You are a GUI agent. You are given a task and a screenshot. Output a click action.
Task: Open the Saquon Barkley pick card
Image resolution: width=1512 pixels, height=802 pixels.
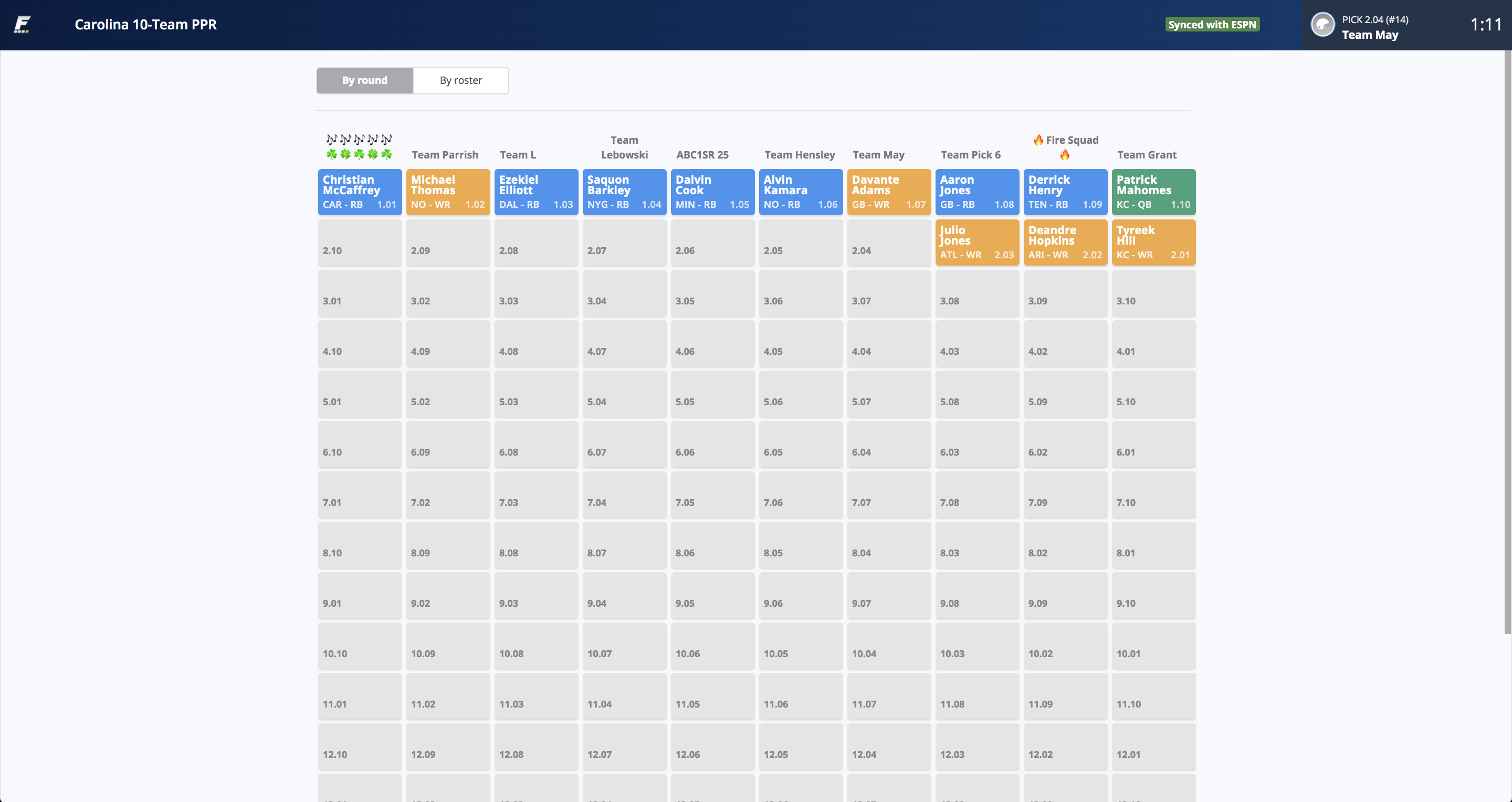625,192
